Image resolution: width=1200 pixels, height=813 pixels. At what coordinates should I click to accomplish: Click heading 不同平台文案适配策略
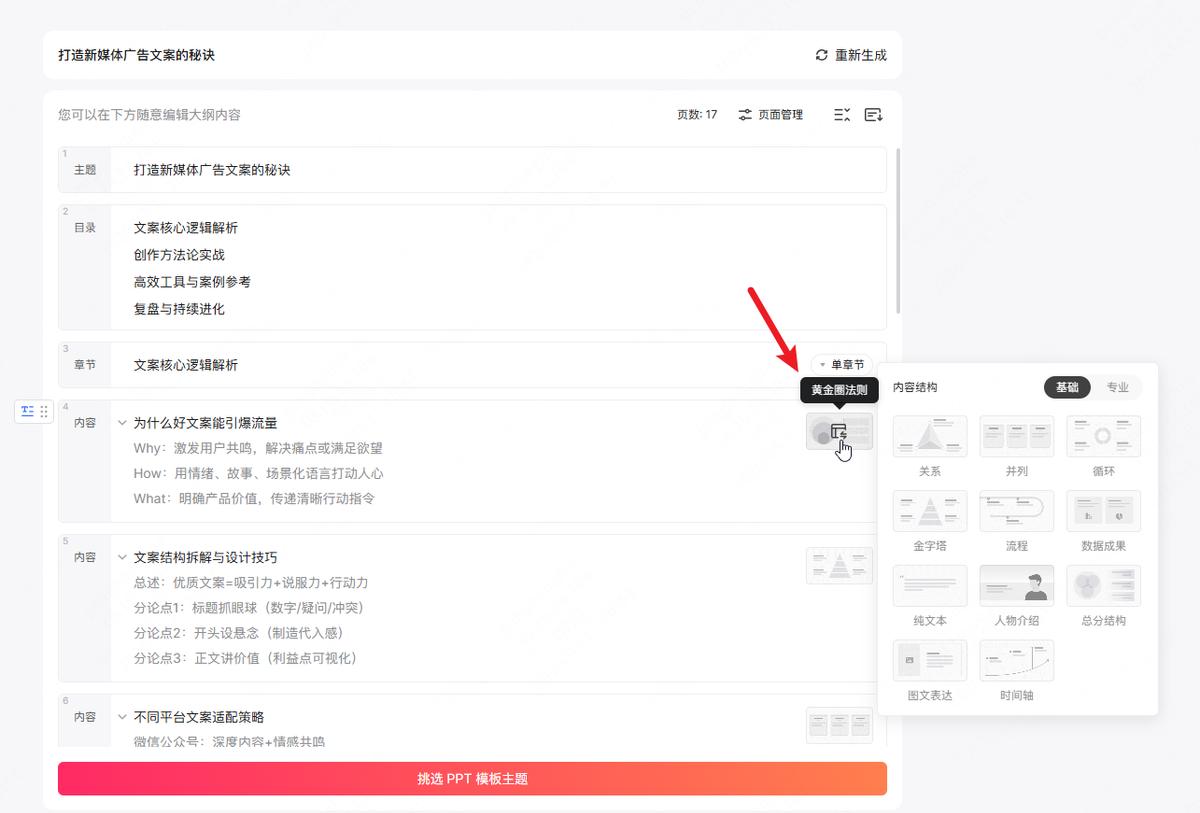(x=199, y=717)
